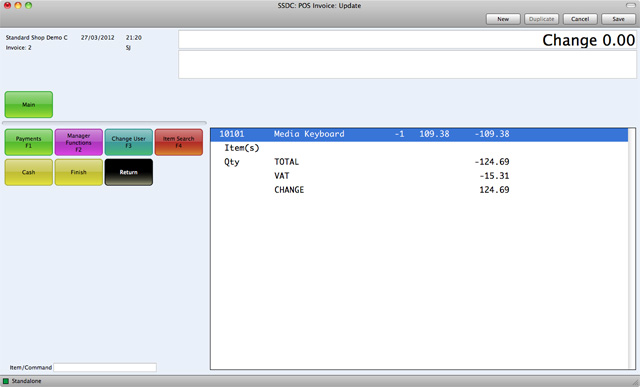Image resolution: width=640 pixels, height=387 pixels.
Task: Click the yellow Finish button
Action: point(79,172)
